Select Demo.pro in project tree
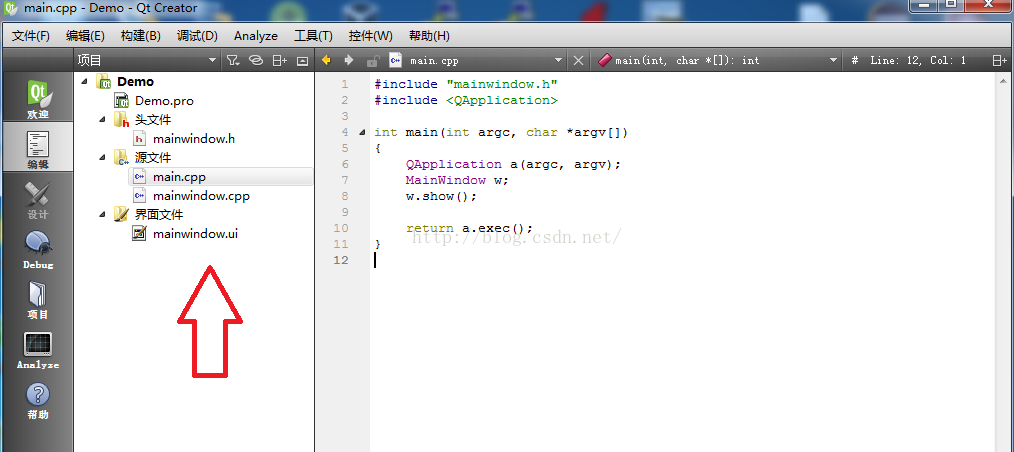This screenshot has height=452, width=1014. 164,101
